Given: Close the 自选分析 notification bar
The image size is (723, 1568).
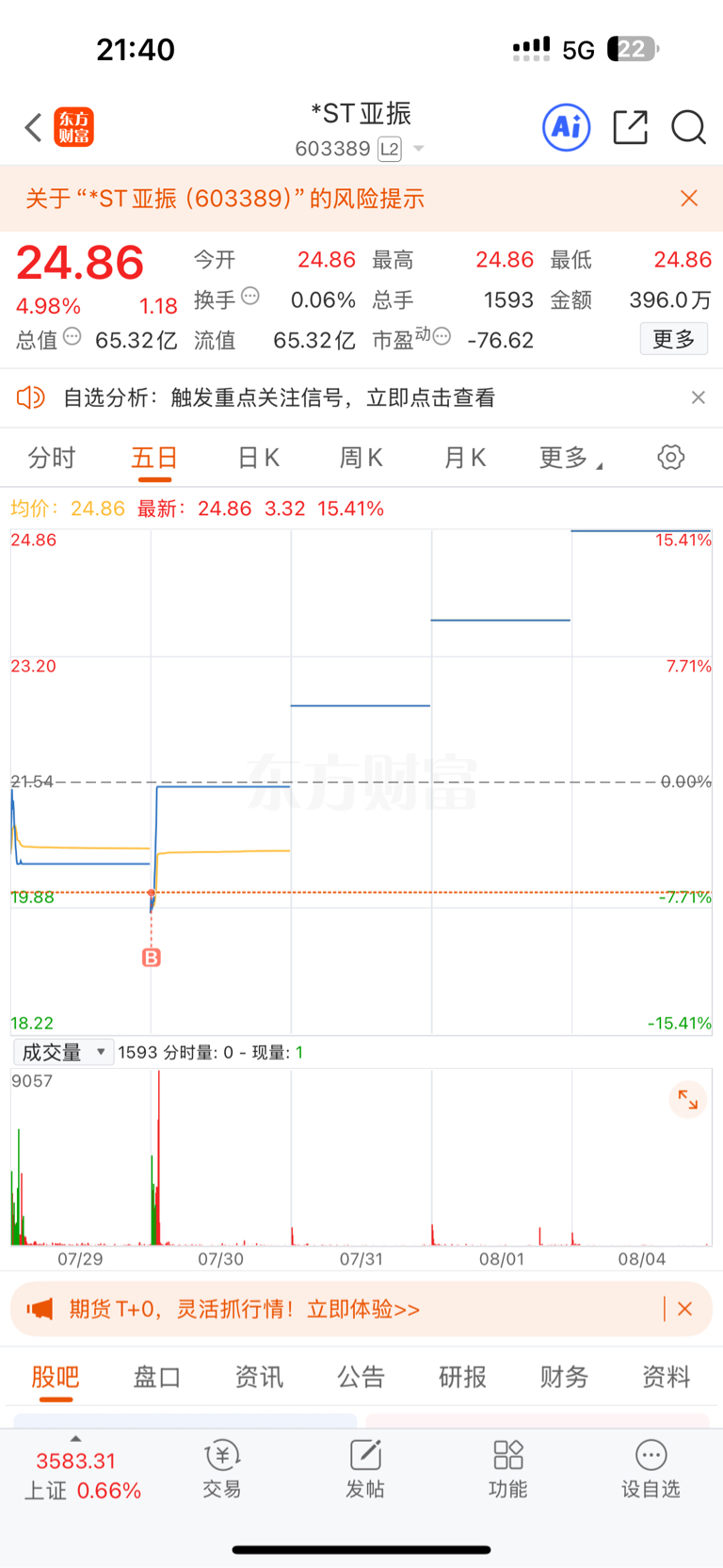Looking at the screenshot, I should pos(699,397).
